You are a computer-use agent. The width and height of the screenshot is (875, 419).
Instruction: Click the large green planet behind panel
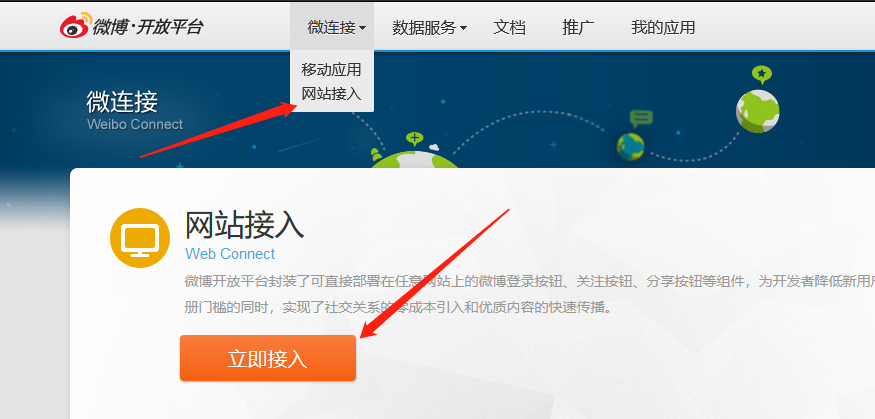tap(414, 160)
